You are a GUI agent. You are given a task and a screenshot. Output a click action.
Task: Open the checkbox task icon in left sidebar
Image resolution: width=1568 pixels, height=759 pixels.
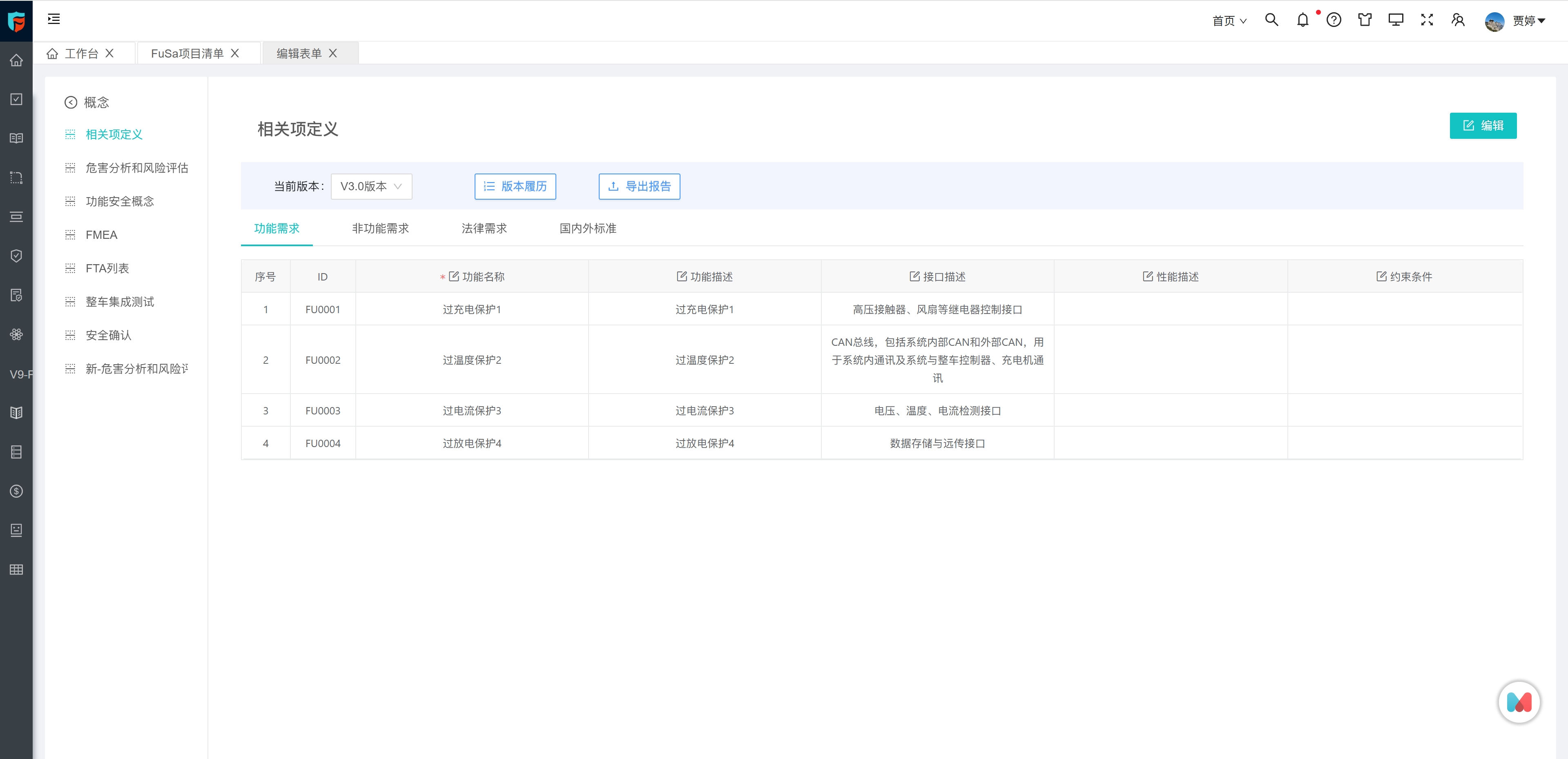[x=16, y=99]
